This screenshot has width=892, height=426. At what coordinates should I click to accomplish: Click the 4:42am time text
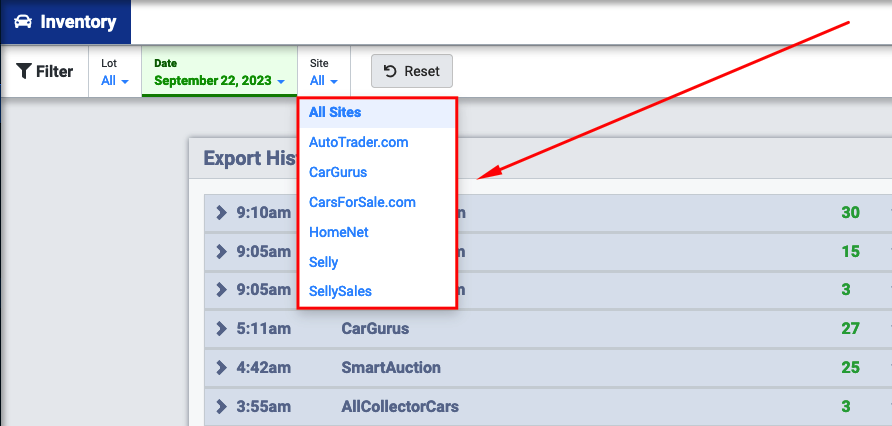pos(263,367)
